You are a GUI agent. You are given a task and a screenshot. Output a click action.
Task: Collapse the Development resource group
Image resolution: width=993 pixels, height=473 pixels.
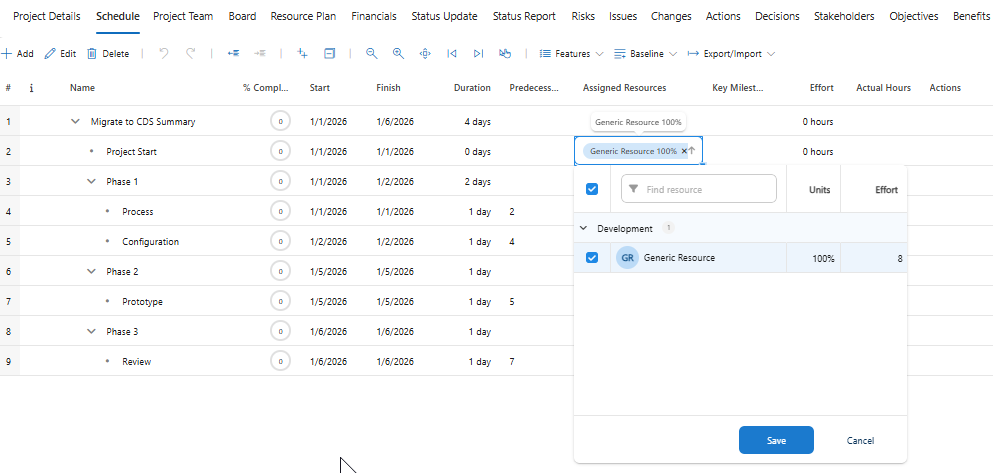pos(583,229)
